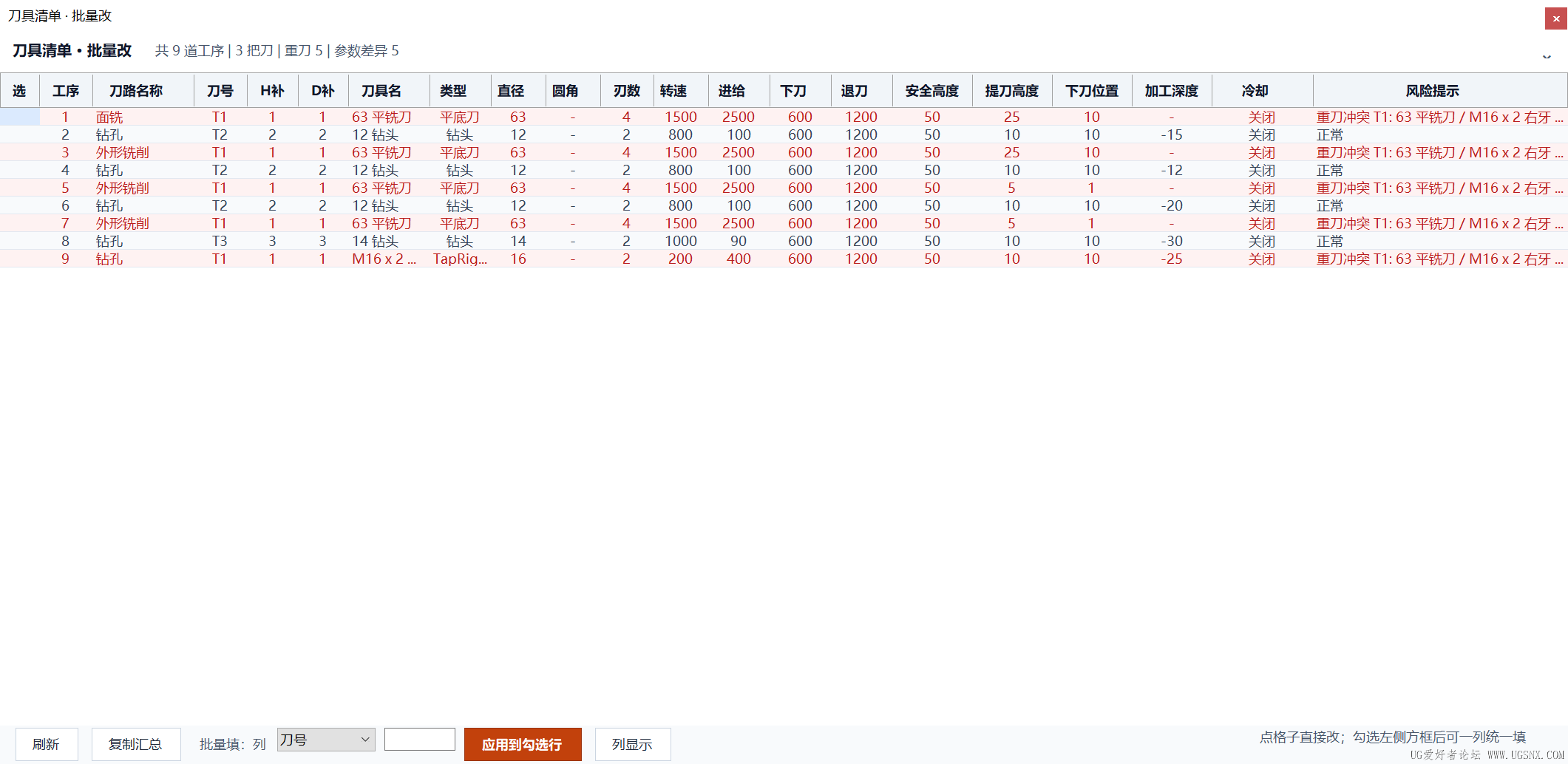Click spindle speed 1000 in row 8
This screenshot has height=764, width=1568.
point(681,241)
